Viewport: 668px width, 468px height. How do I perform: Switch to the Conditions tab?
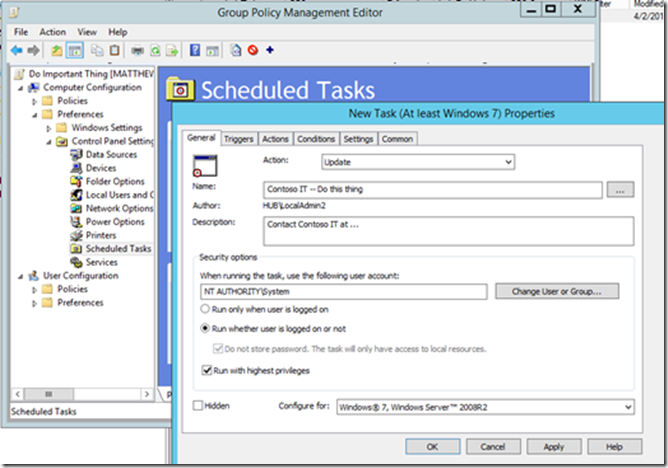[316, 139]
